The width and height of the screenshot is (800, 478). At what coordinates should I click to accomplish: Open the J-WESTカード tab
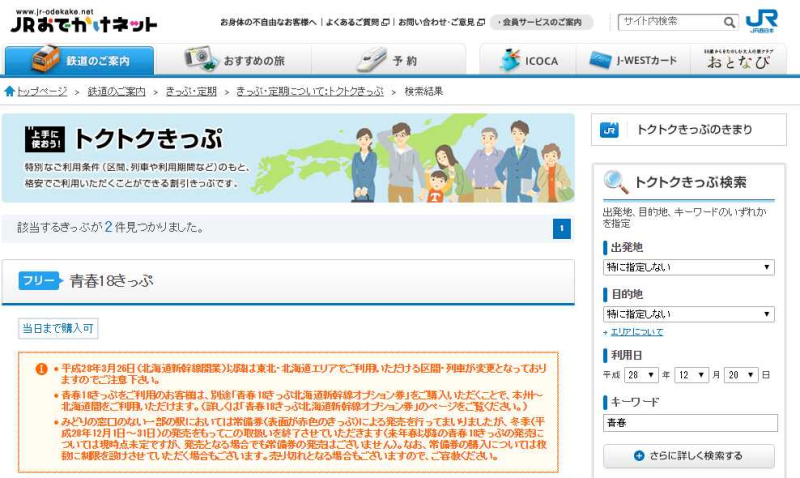(633, 61)
